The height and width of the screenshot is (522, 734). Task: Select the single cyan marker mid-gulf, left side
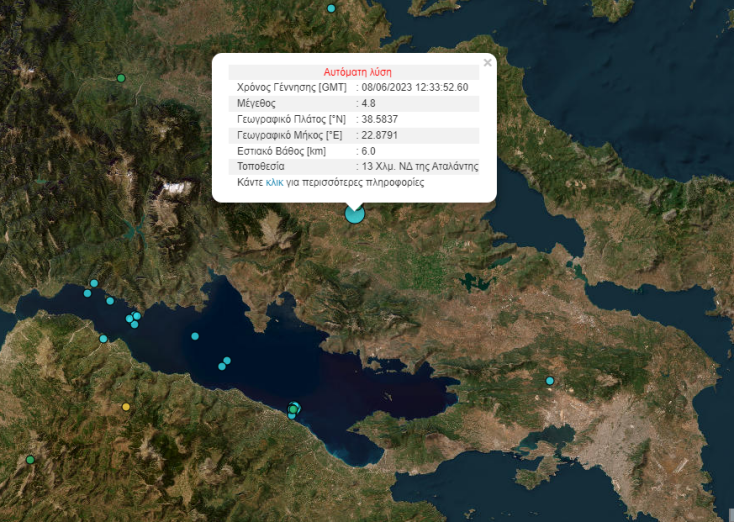[195, 336]
